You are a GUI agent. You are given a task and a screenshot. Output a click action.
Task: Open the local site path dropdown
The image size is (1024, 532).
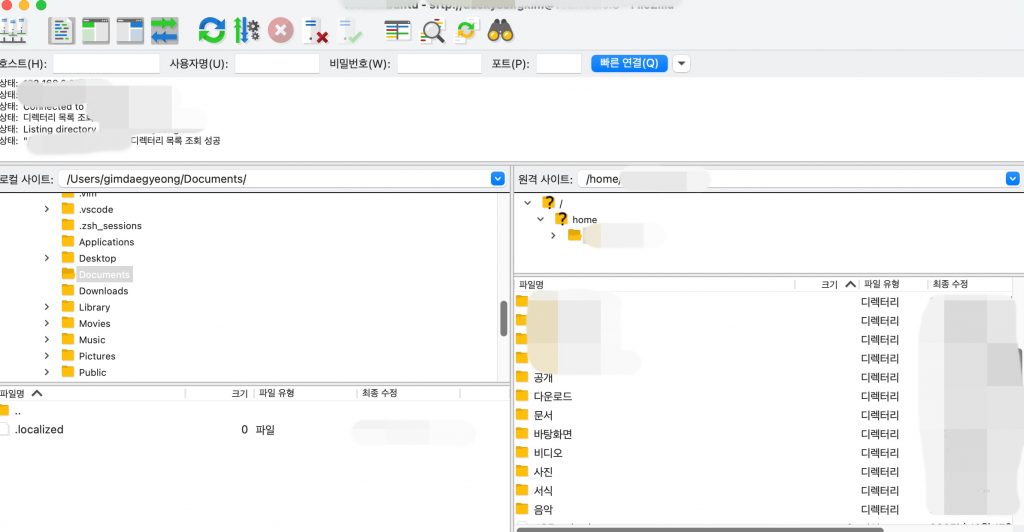coord(497,178)
